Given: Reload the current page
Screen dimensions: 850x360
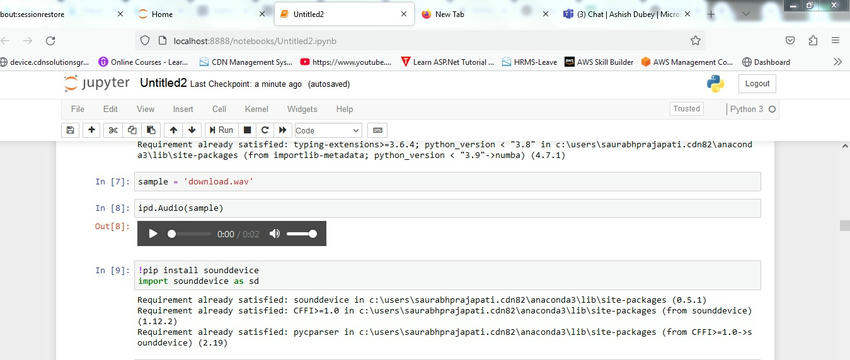Looking at the screenshot, I should click(50, 41).
